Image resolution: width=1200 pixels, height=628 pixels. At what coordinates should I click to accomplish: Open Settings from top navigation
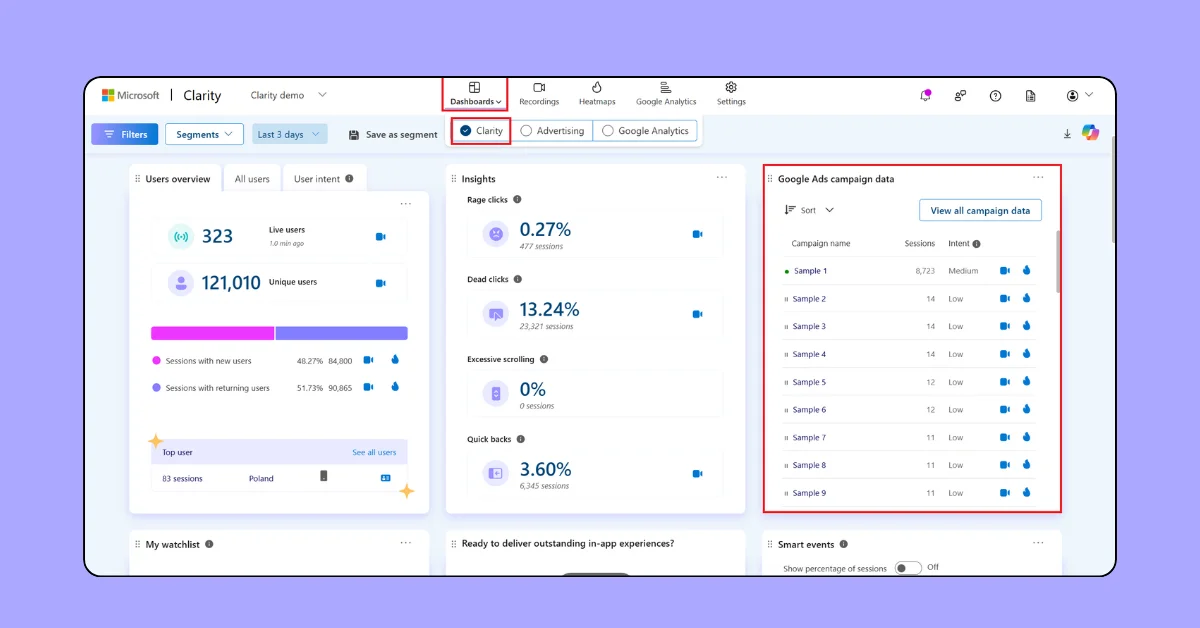[731, 94]
